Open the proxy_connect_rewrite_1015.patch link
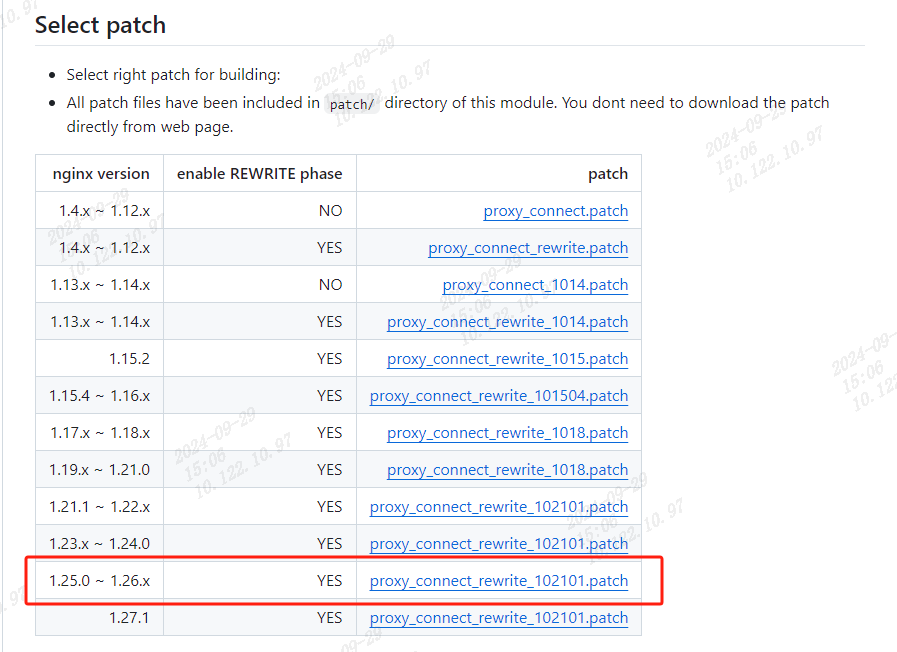This screenshot has width=897, height=652. [507, 359]
